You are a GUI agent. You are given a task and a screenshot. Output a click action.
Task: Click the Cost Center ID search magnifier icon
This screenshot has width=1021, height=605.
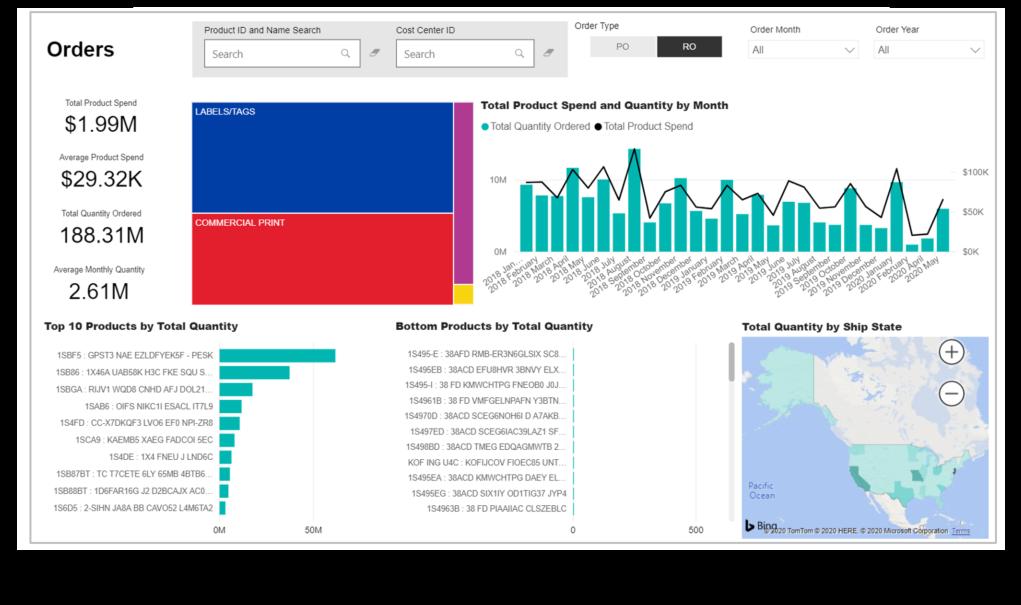[x=519, y=53]
